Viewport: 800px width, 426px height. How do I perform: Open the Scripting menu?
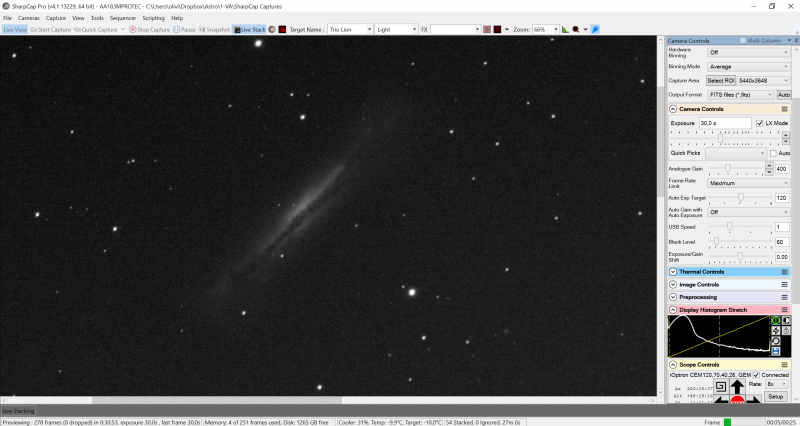coord(154,18)
